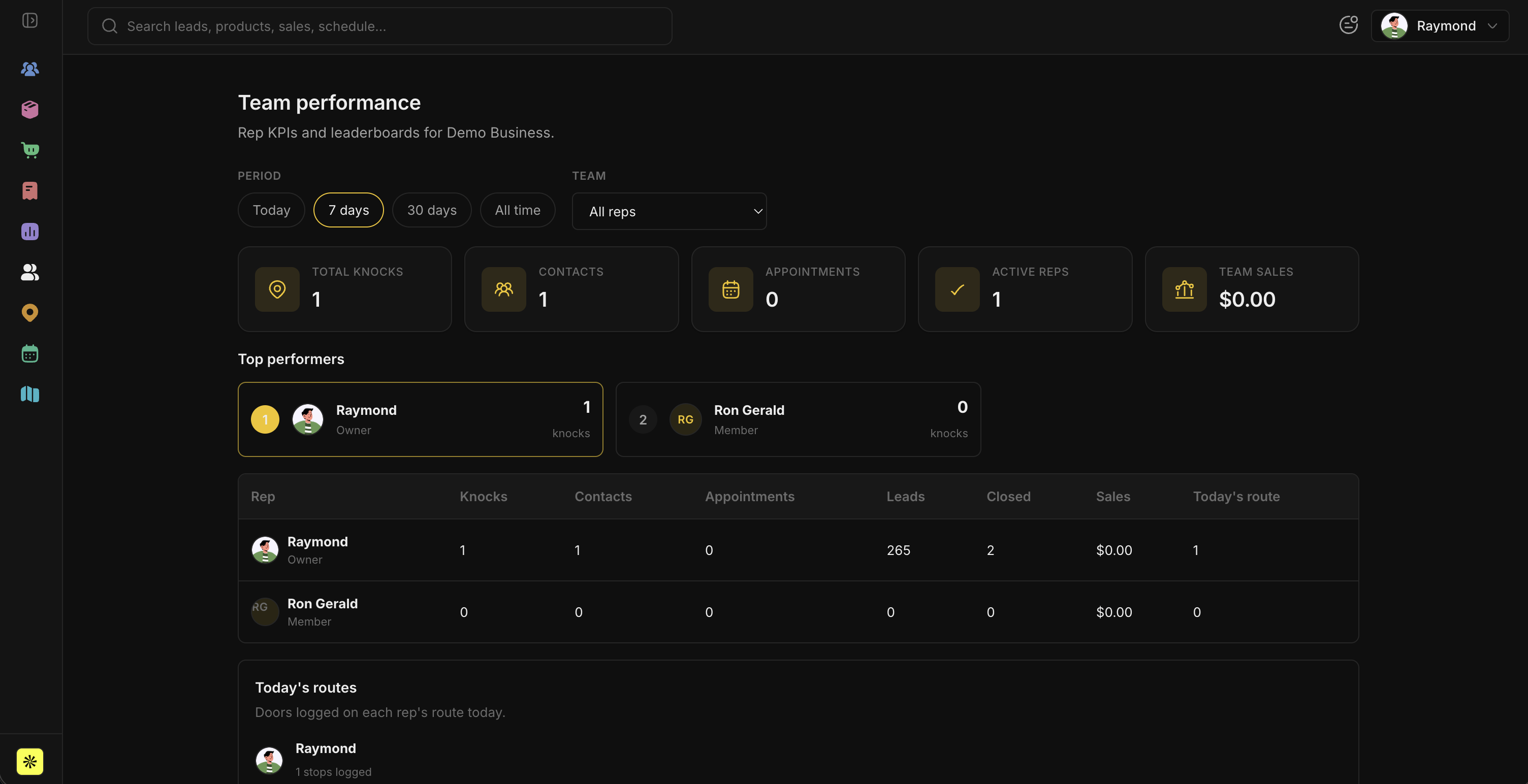
Task: Click Raymond's closed count of 2
Action: 990,550
